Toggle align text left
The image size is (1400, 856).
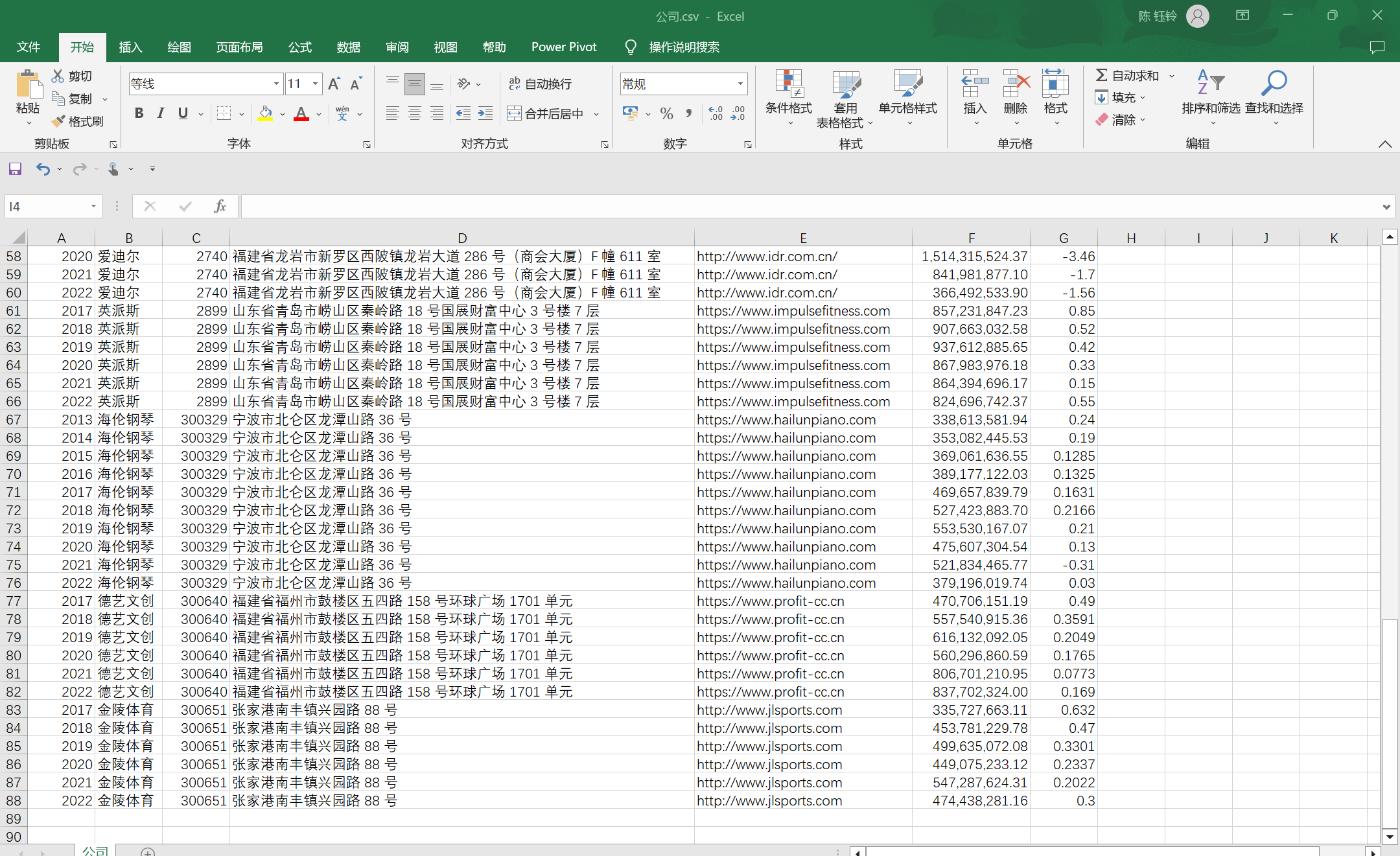click(x=392, y=113)
